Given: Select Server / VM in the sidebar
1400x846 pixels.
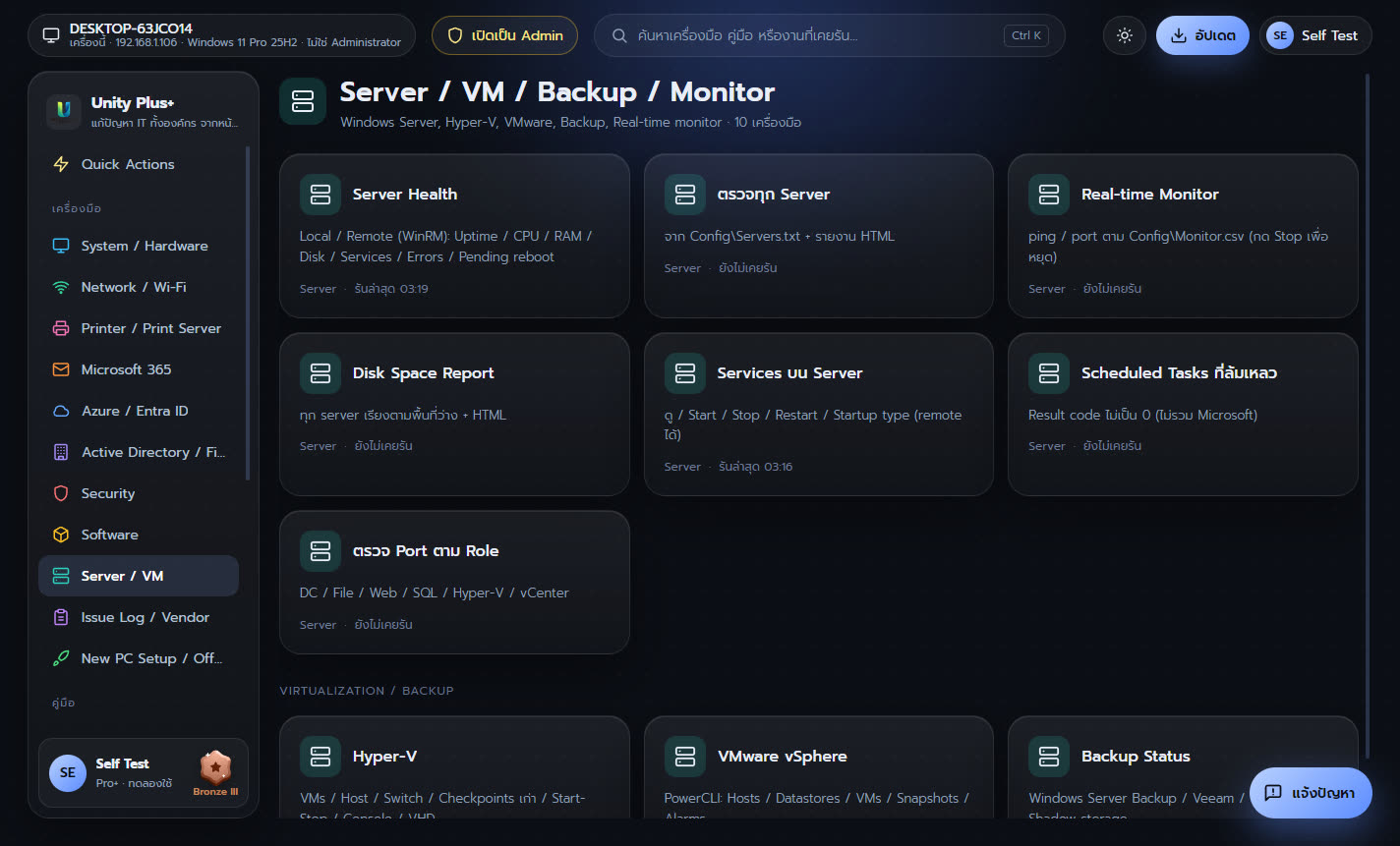Looking at the screenshot, I should pos(139,576).
